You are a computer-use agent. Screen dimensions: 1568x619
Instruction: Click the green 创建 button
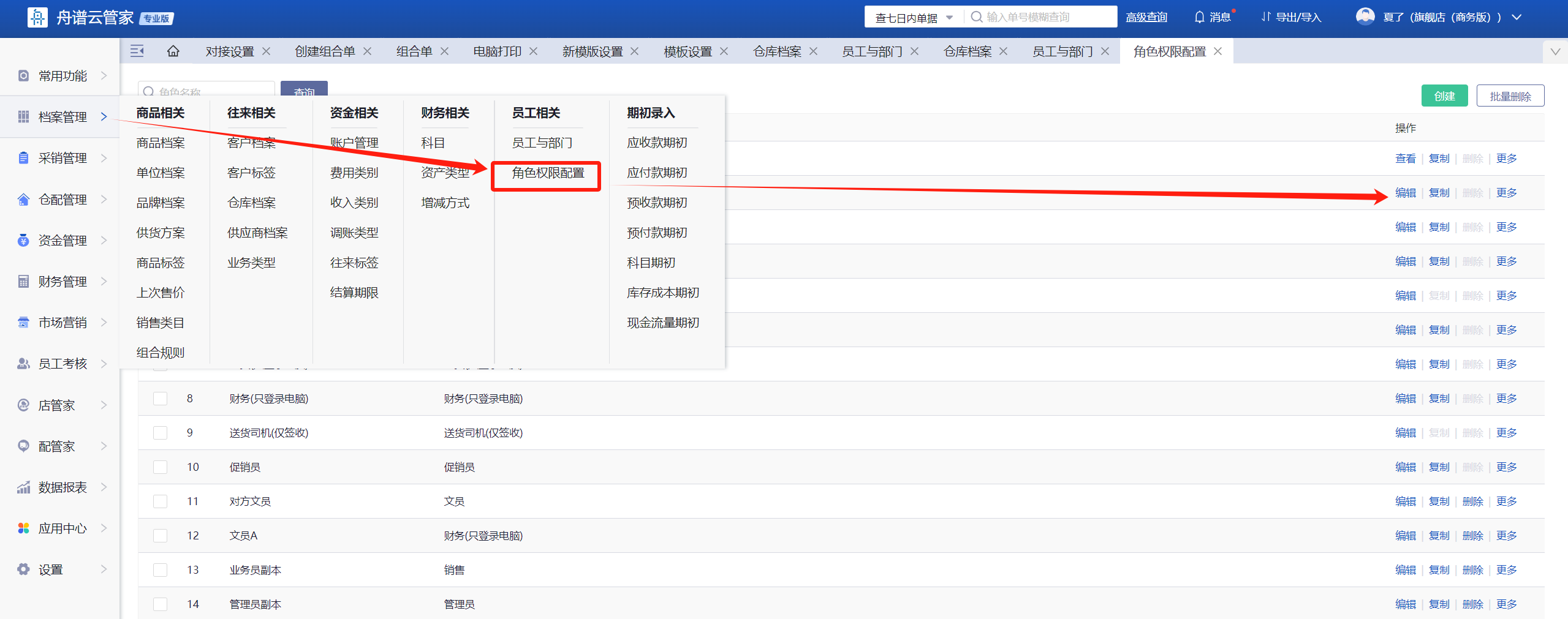click(x=1444, y=96)
